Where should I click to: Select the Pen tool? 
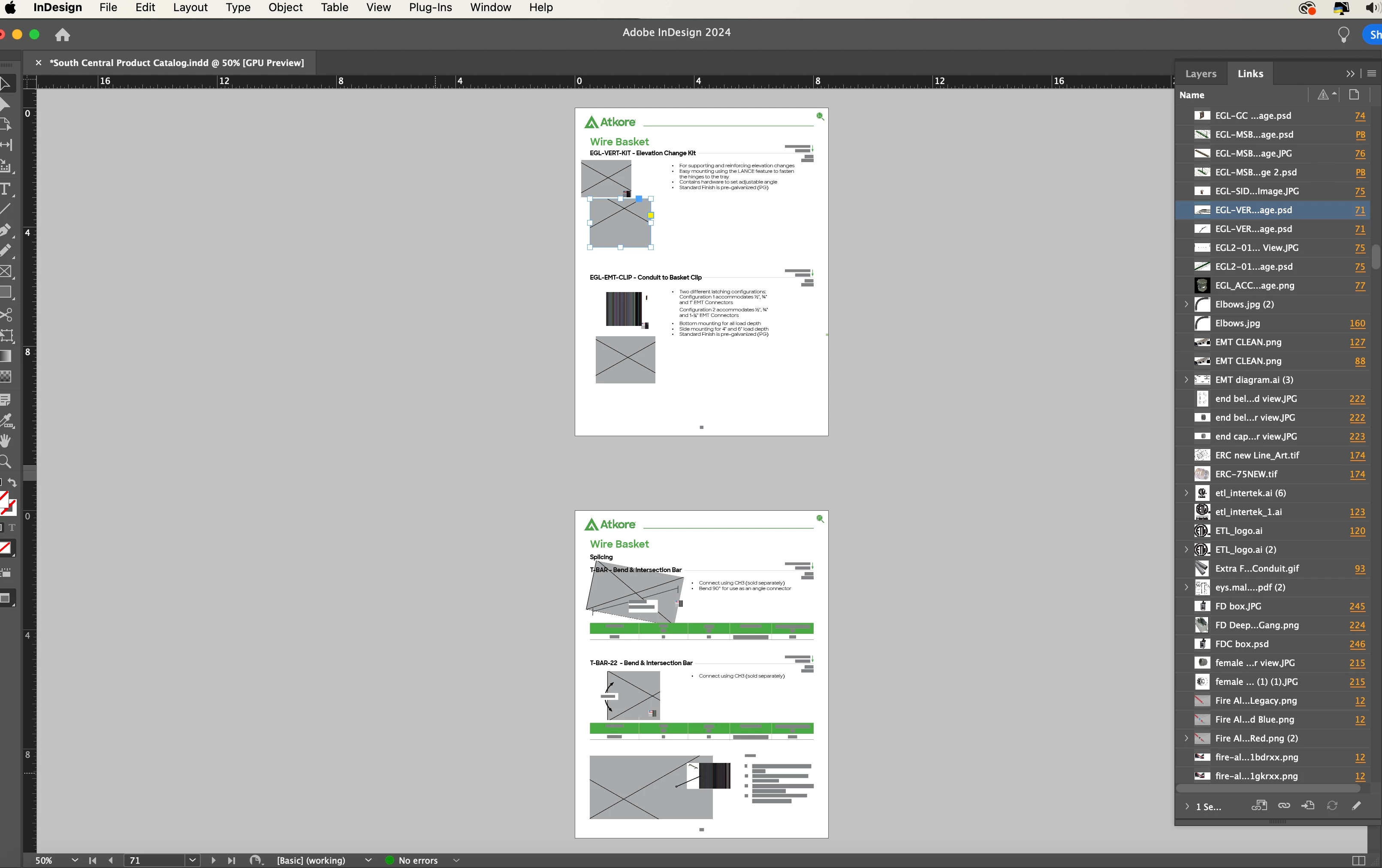click(6, 230)
